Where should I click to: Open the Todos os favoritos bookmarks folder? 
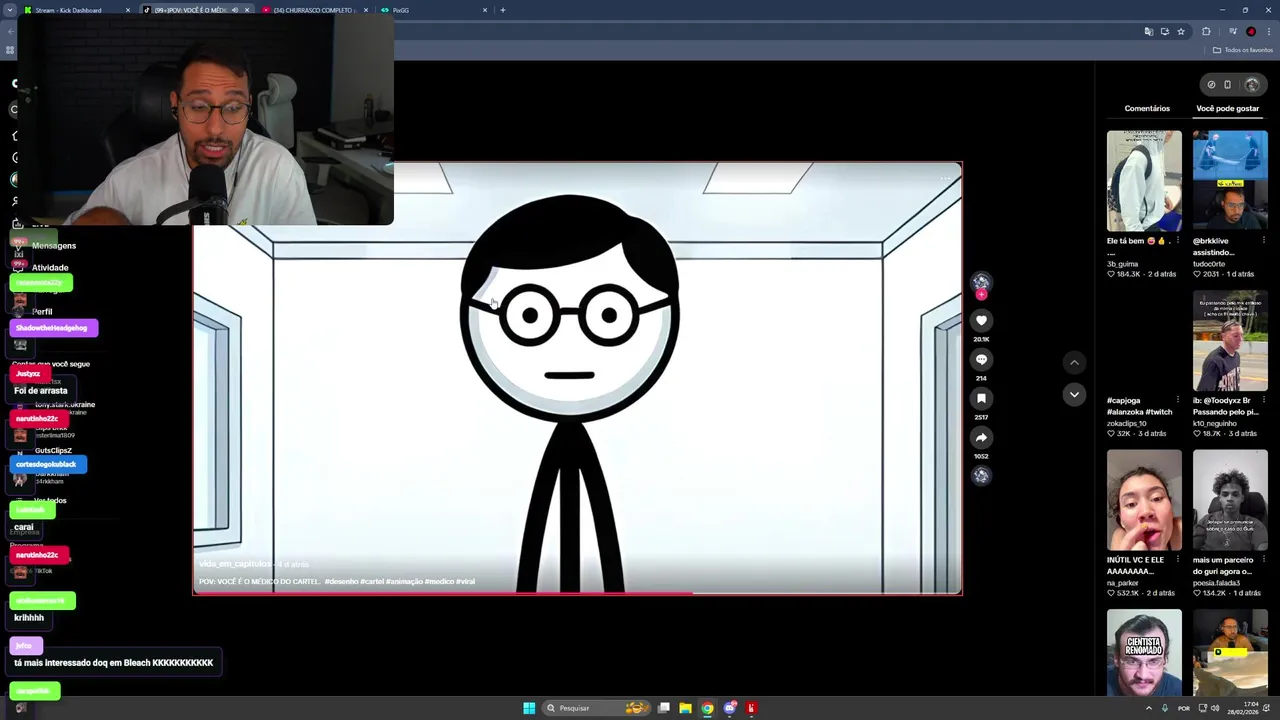1243,50
